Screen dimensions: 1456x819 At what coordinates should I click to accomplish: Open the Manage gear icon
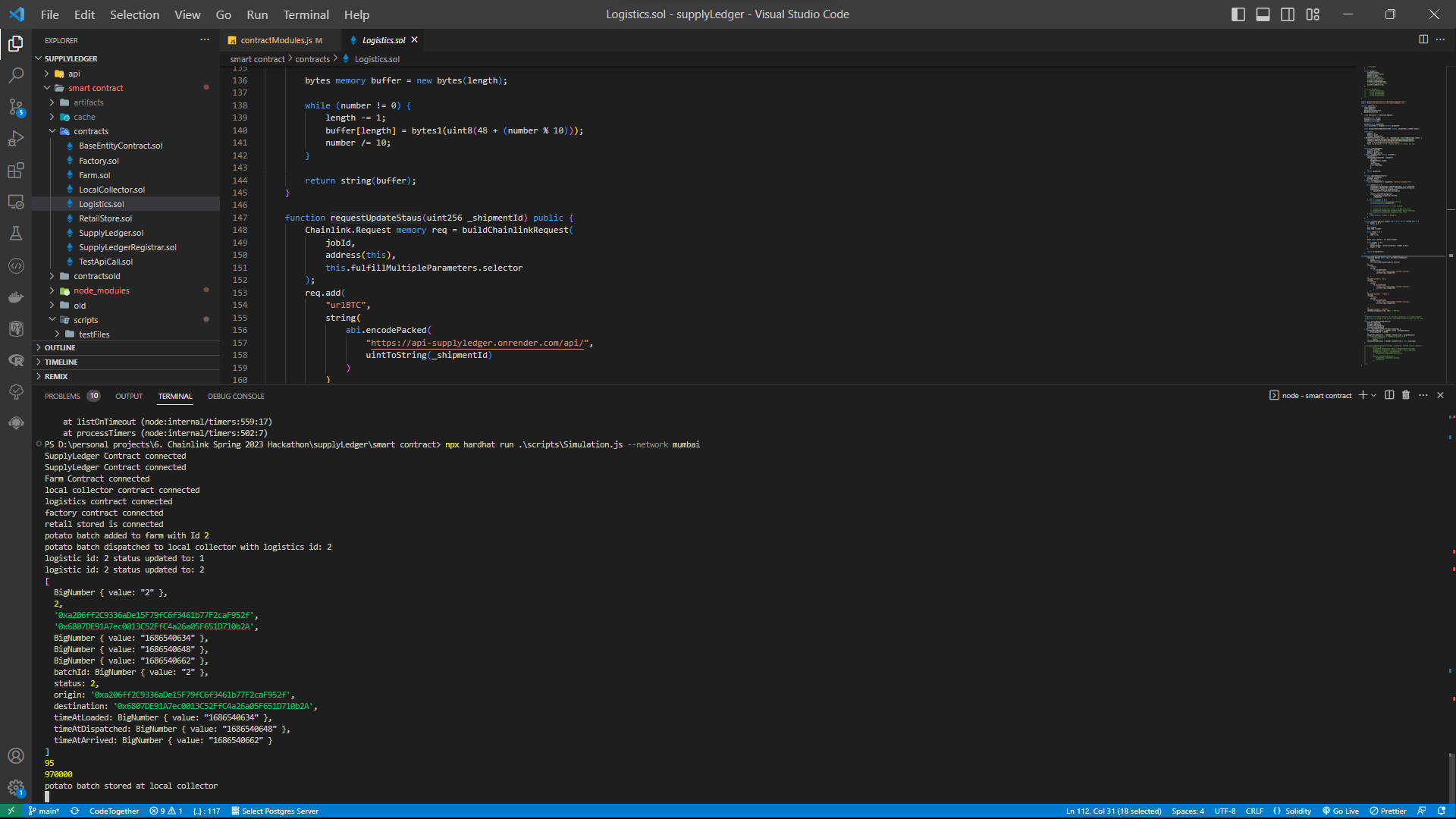(x=16, y=787)
